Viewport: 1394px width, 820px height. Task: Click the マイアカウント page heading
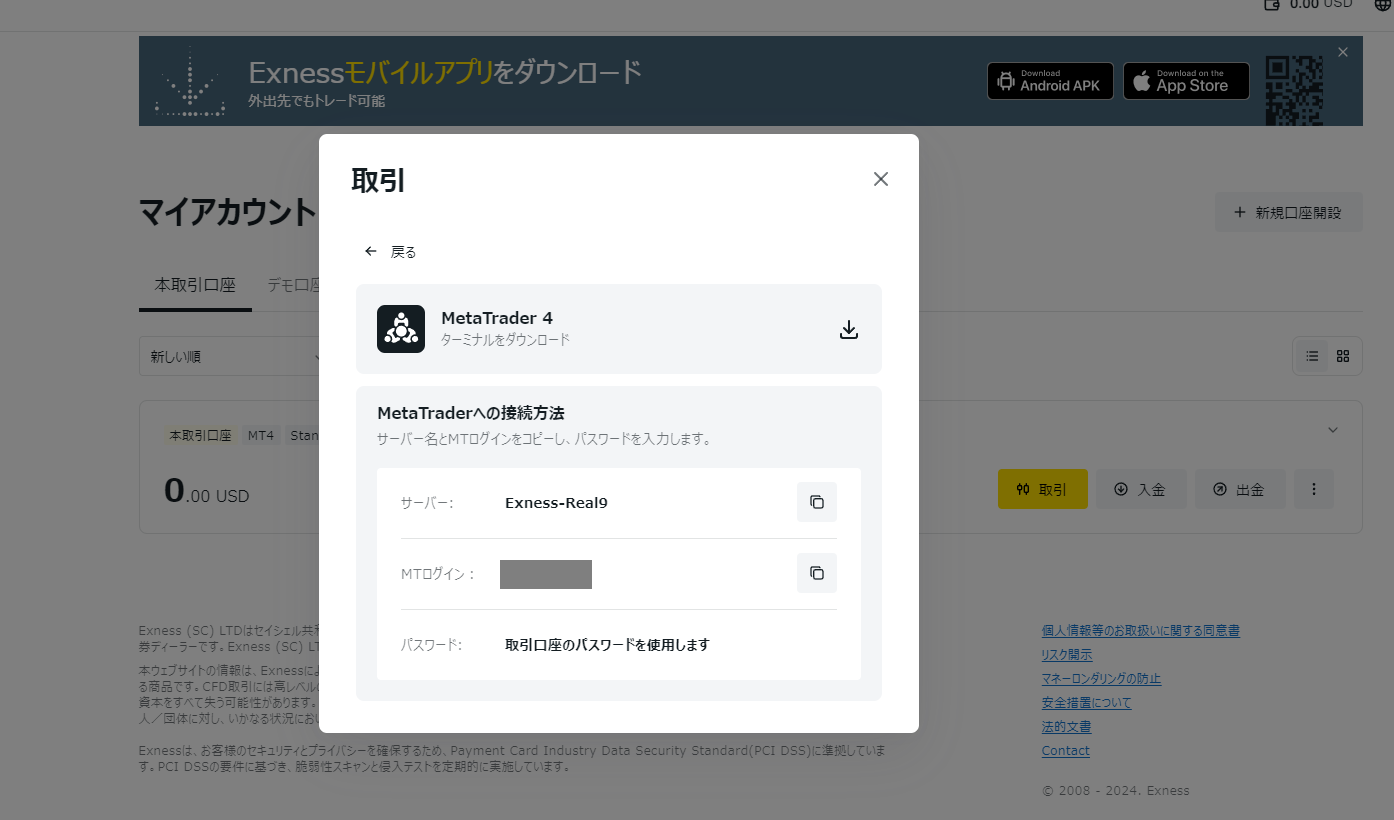228,212
